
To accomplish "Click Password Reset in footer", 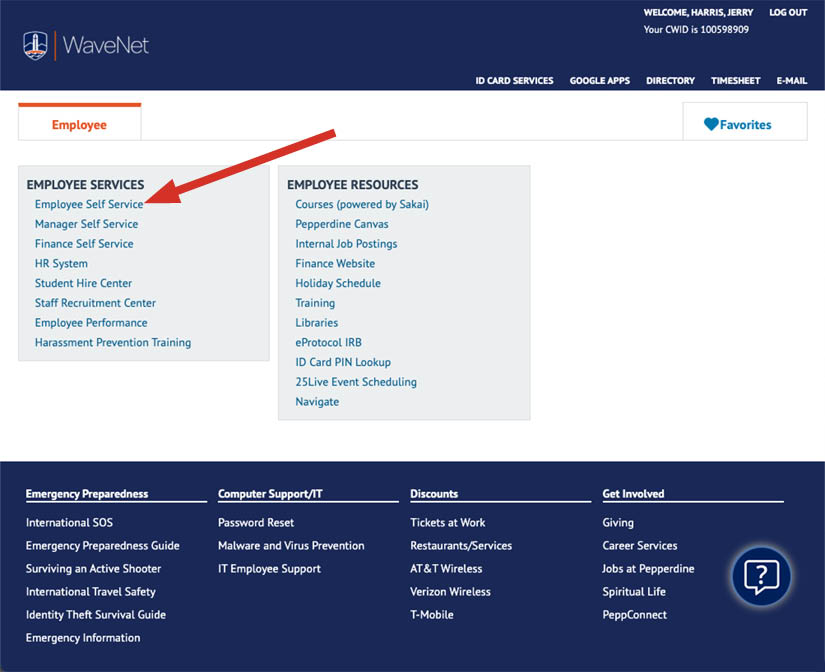I will point(256,522).
